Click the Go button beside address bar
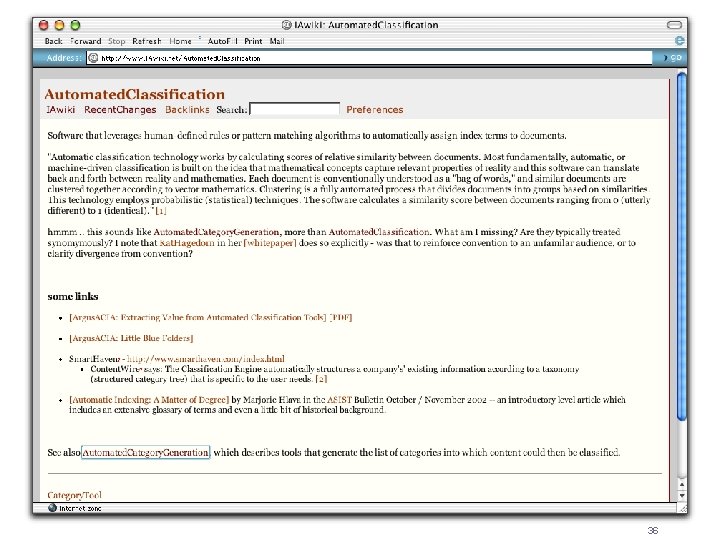 pyautogui.click(x=673, y=58)
